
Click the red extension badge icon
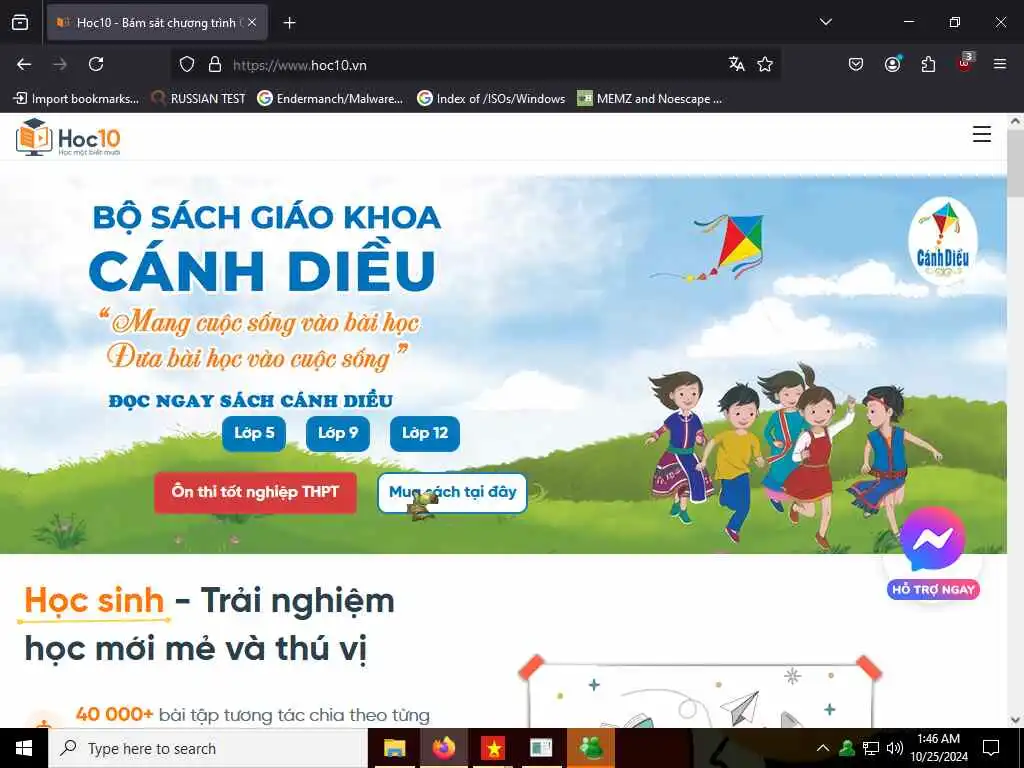(x=965, y=63)
